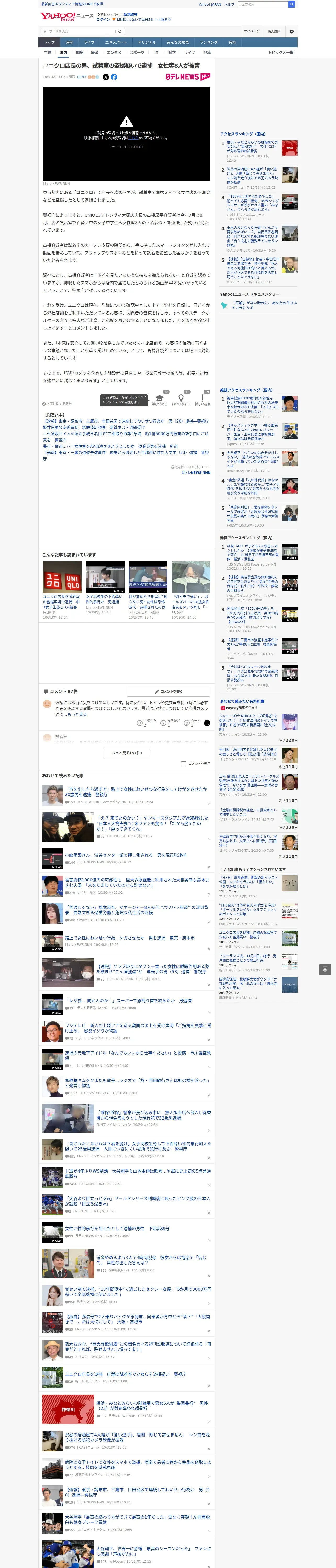Open the エキスパート navigation tab
Screen dimensions: 336x1568
[x=116, y=43]
